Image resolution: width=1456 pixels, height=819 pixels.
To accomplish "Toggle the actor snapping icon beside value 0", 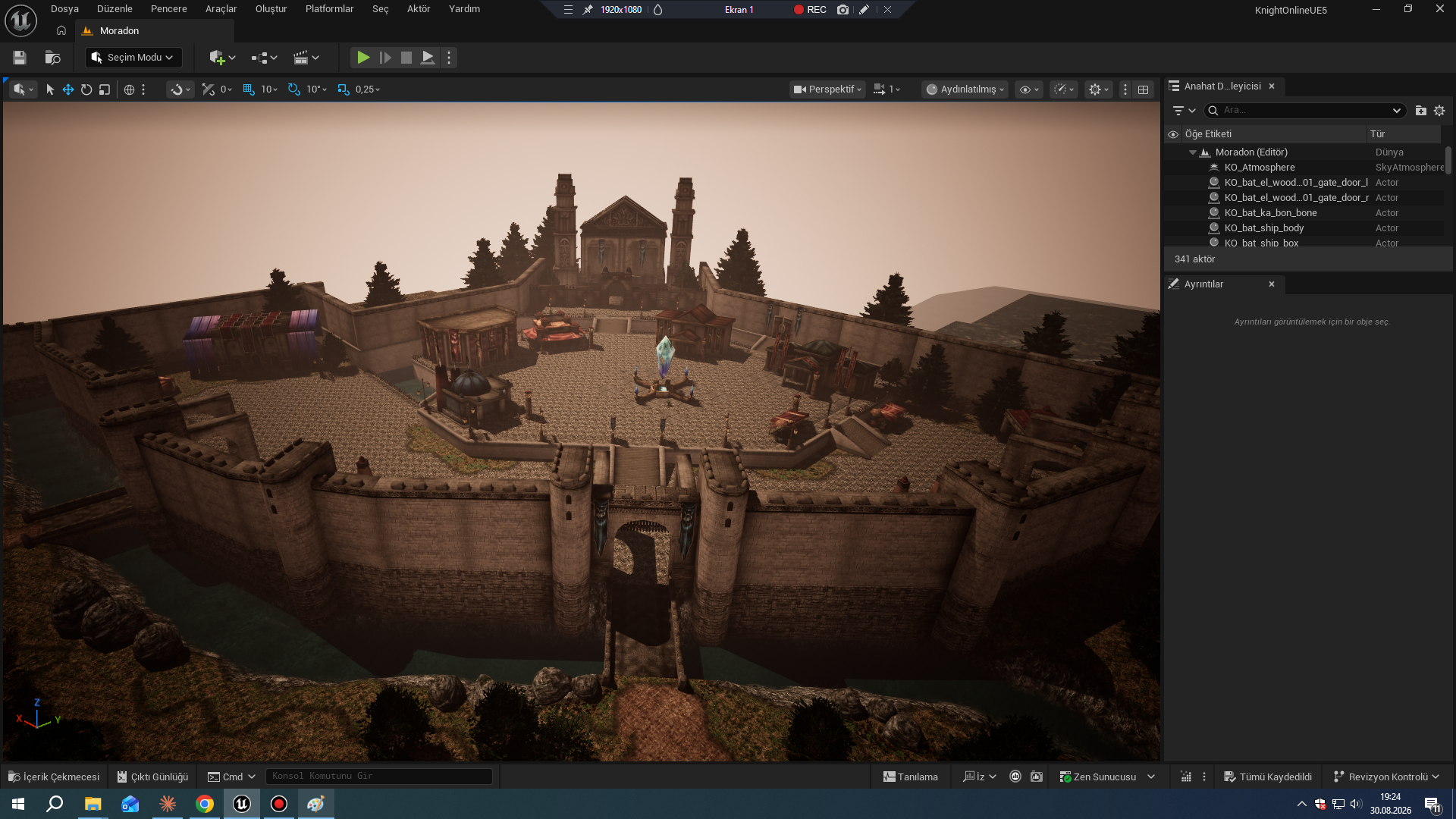I will (209, 89).
